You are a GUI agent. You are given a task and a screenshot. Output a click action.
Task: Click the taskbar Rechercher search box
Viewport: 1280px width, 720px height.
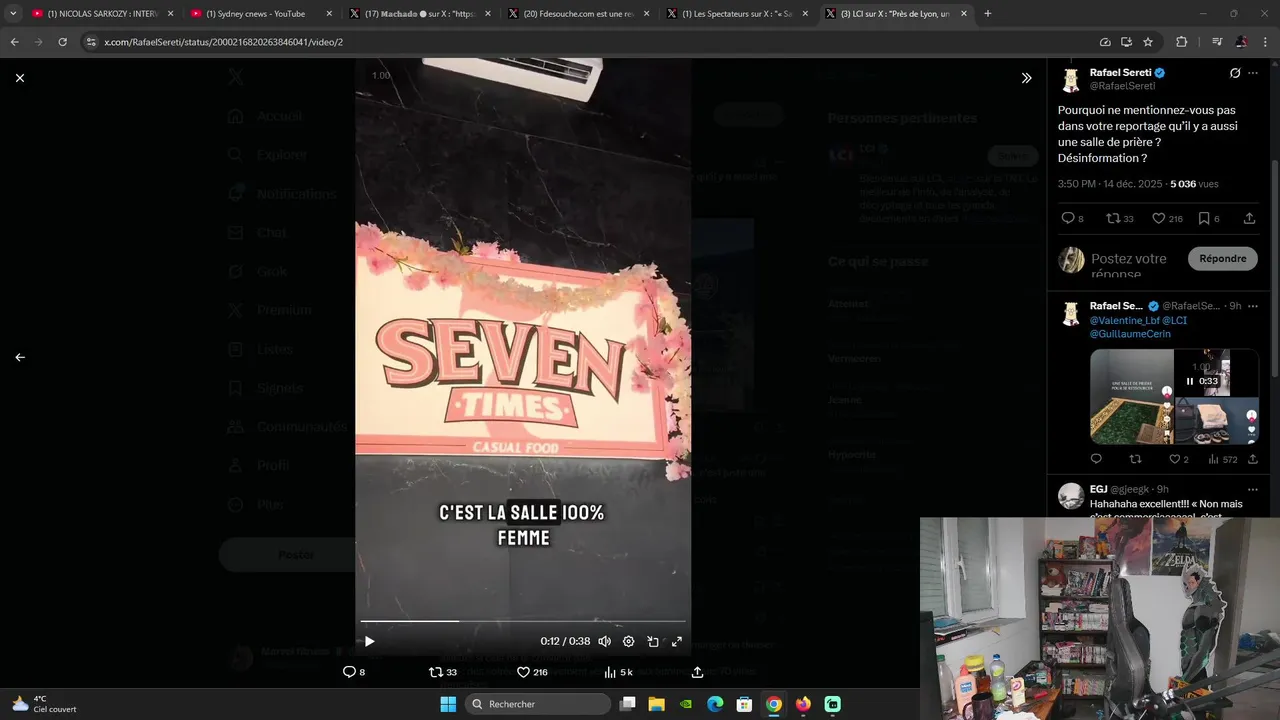[538, 704]
